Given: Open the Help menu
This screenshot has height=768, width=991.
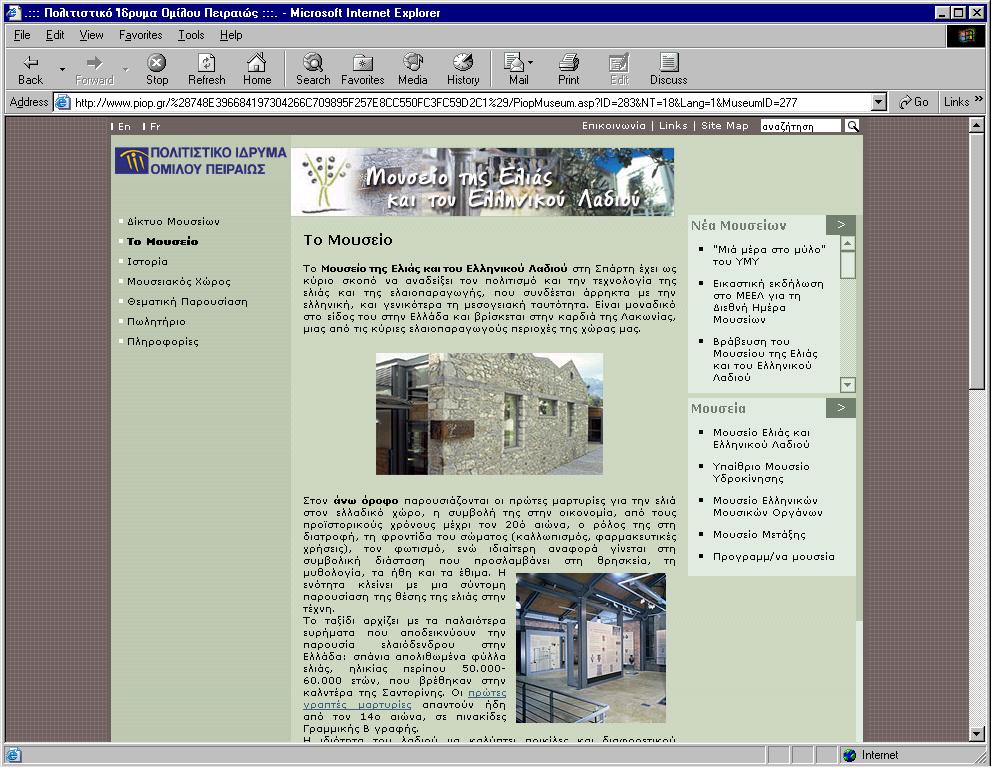Looking at the screenshot, I should pyautogui.click(x=231, y=35).
